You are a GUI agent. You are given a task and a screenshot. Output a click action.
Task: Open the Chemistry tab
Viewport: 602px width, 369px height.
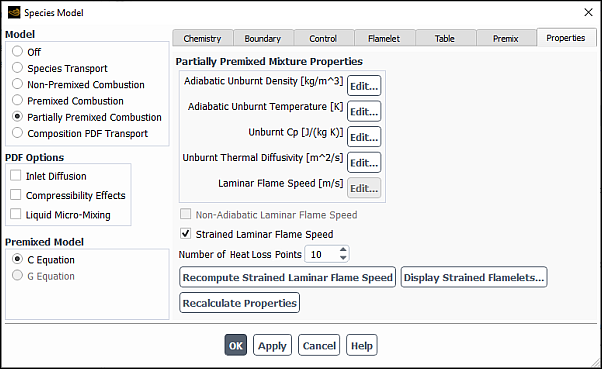(202, 38)
